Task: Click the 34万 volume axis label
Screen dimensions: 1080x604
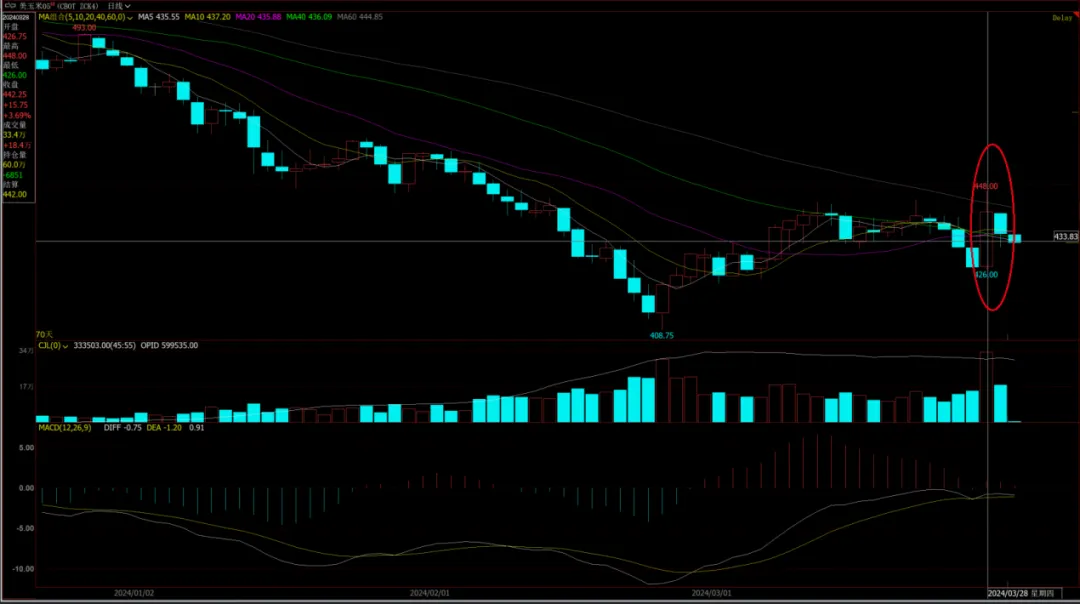Action: click(26, 351)
